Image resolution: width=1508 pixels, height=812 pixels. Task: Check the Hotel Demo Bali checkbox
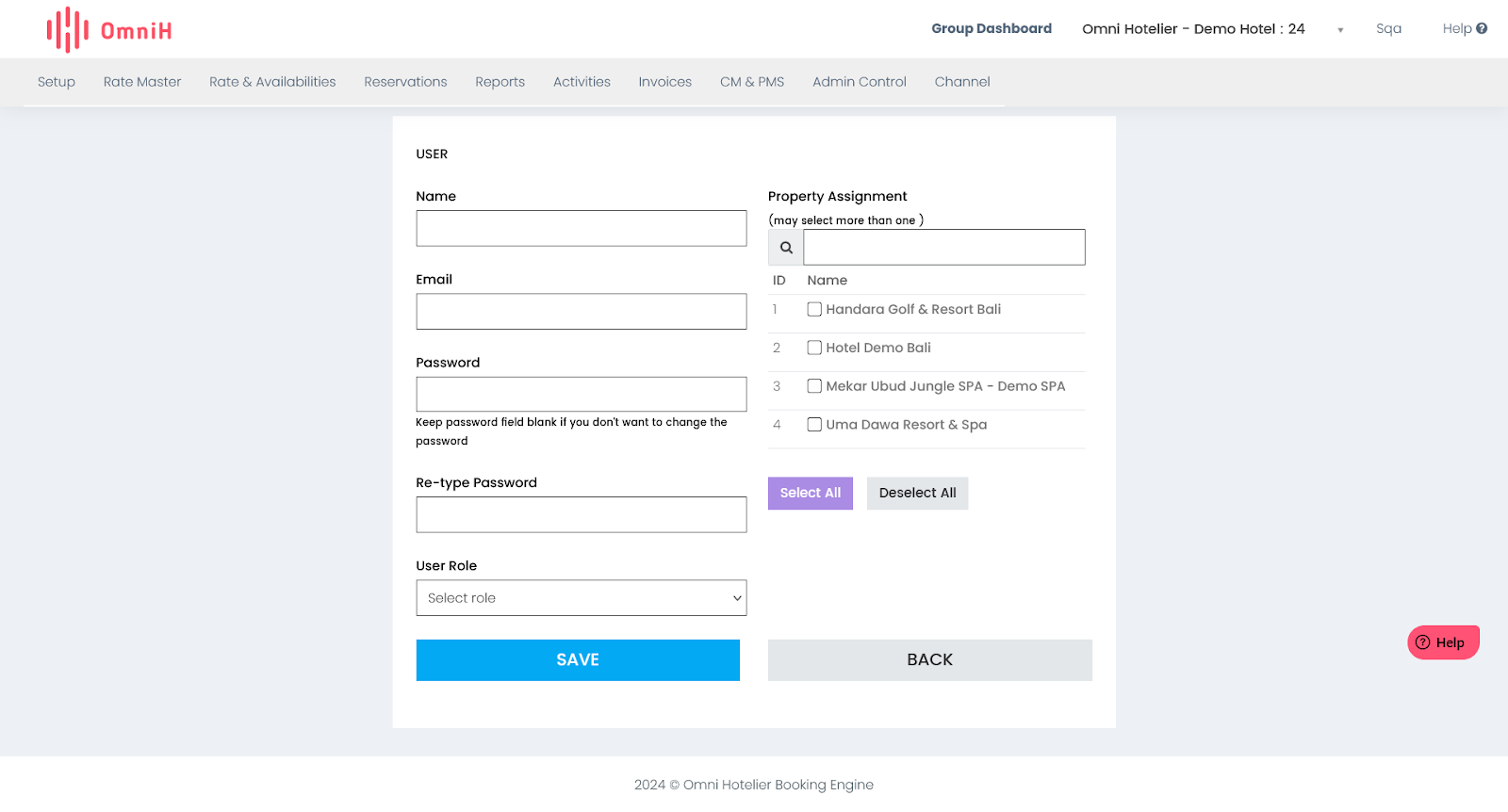814,348
